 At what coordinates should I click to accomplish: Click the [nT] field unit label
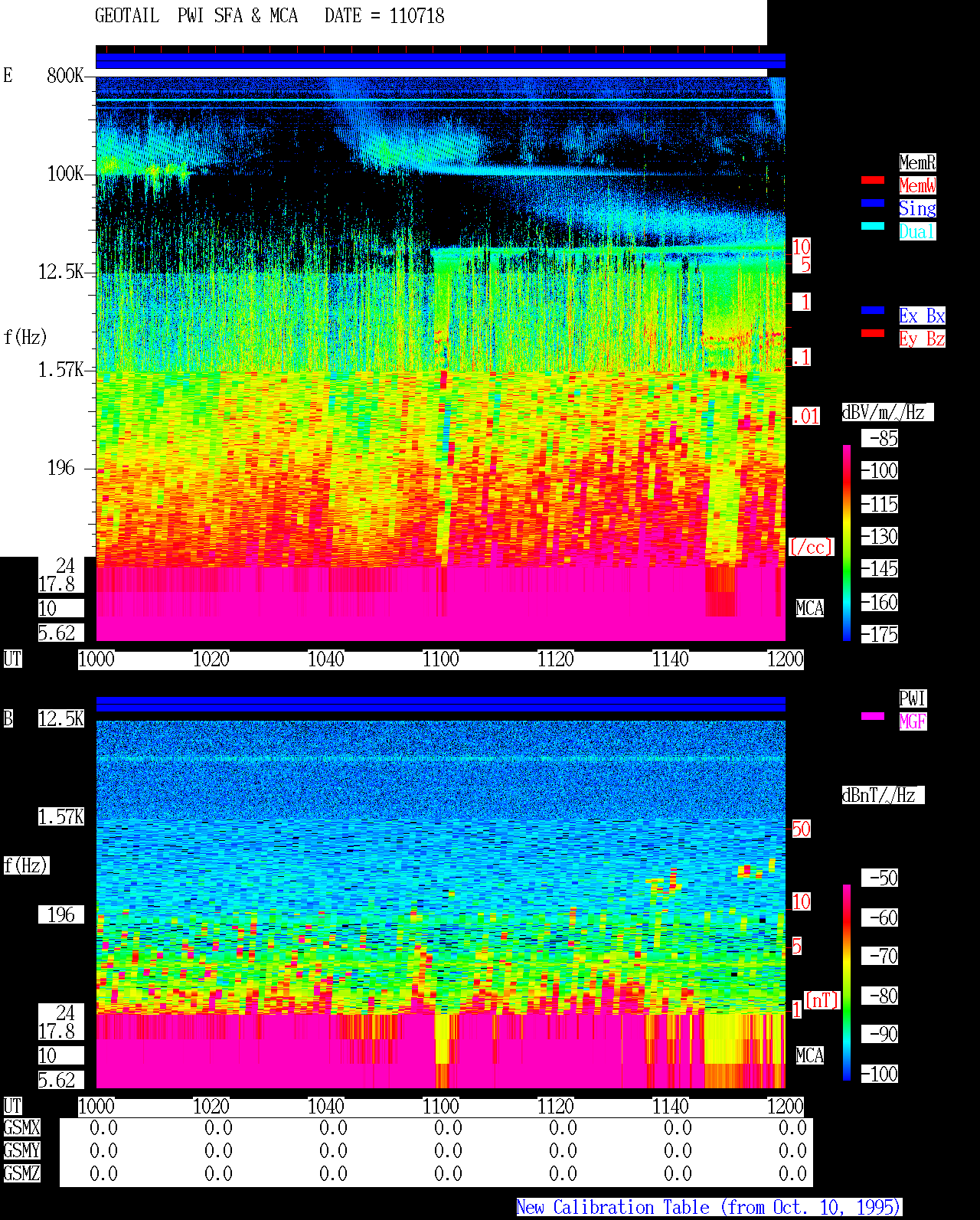click(x=822, y=1000)
